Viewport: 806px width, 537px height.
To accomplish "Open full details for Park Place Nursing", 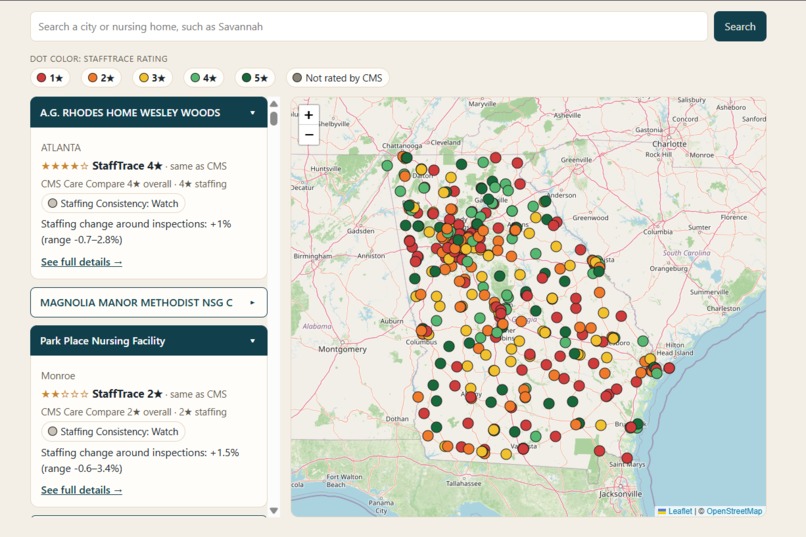I will (81, 490).
